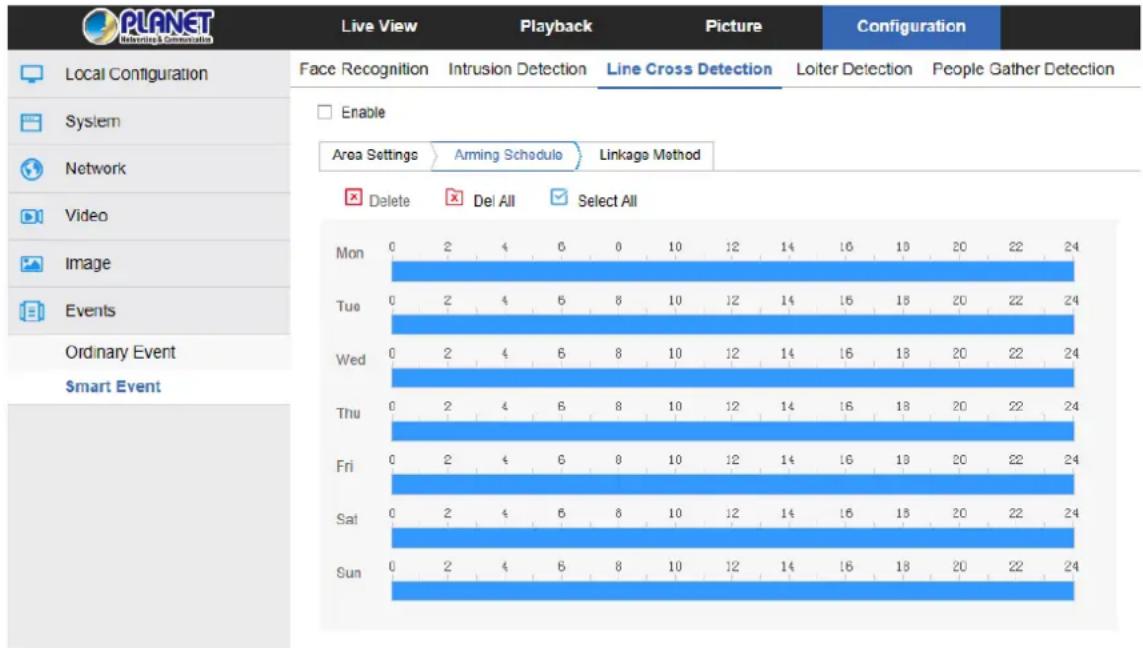Image resolution: width=1143 pixels, height=648 pixels.
Task: Click the PLANET logo
Action: [x=148, y=26]
